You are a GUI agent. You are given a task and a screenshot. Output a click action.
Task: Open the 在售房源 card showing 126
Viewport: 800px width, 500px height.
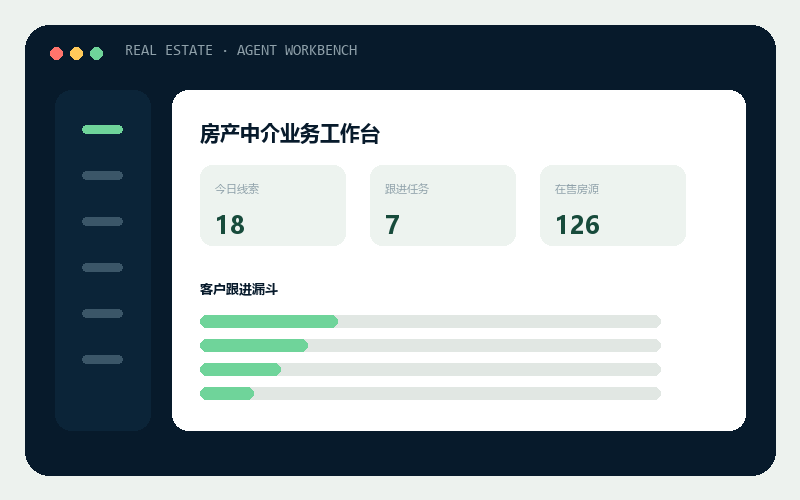tap(613, 205)
